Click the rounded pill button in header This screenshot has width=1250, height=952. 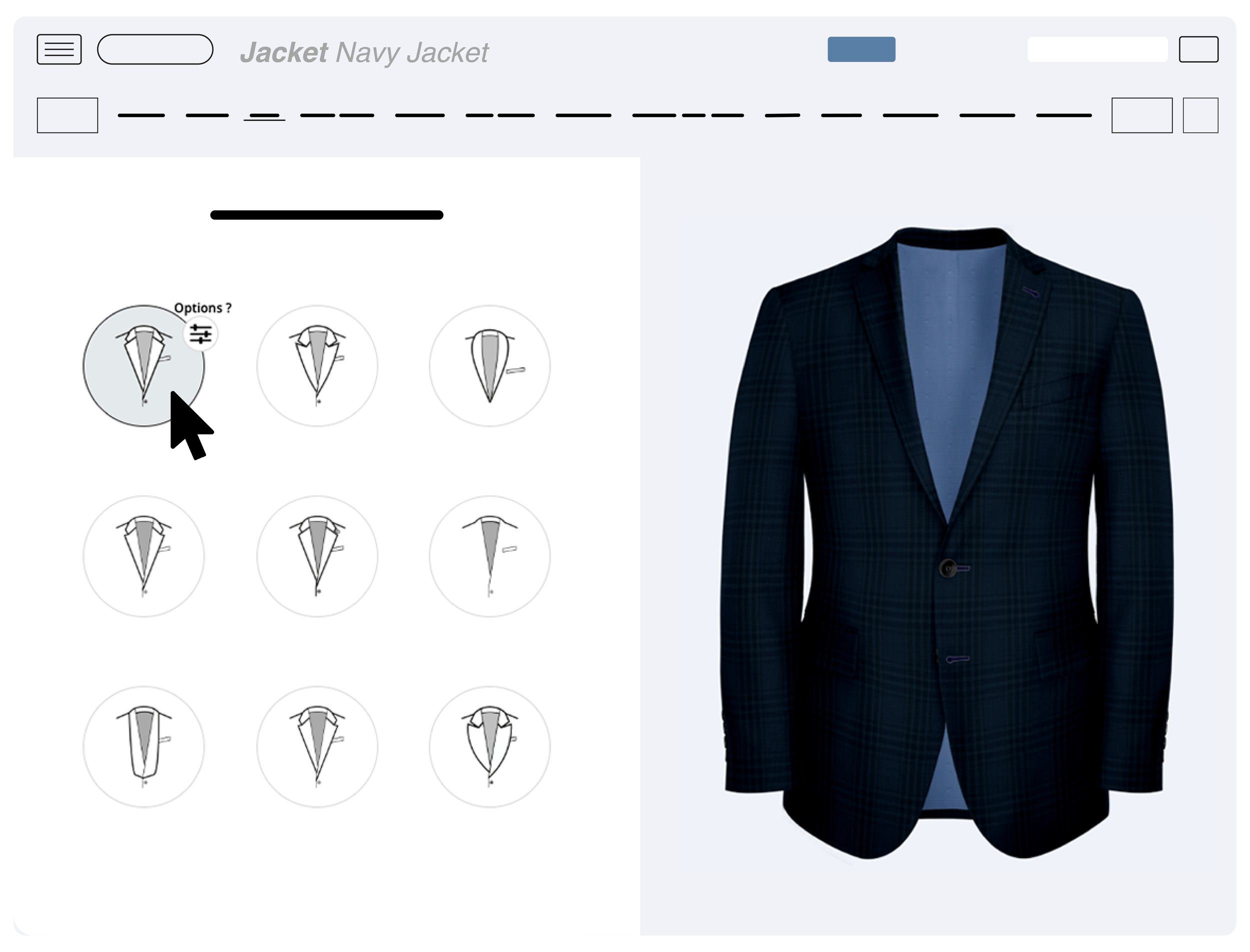[x=154, y=50]
